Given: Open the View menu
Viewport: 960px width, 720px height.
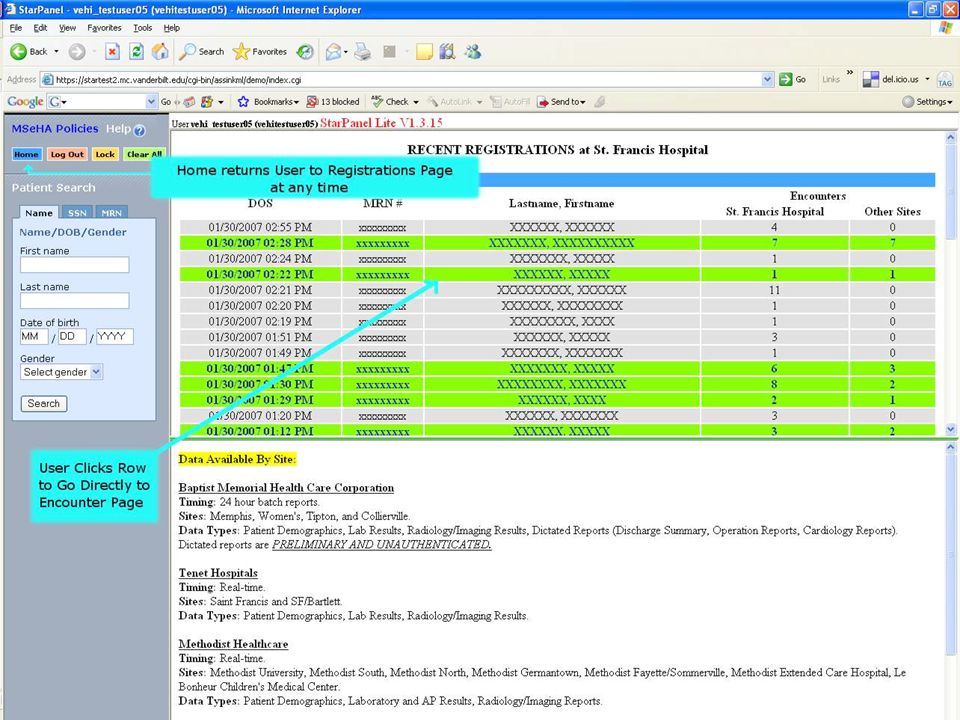Looking at the screenshot, I should (67, 28).
